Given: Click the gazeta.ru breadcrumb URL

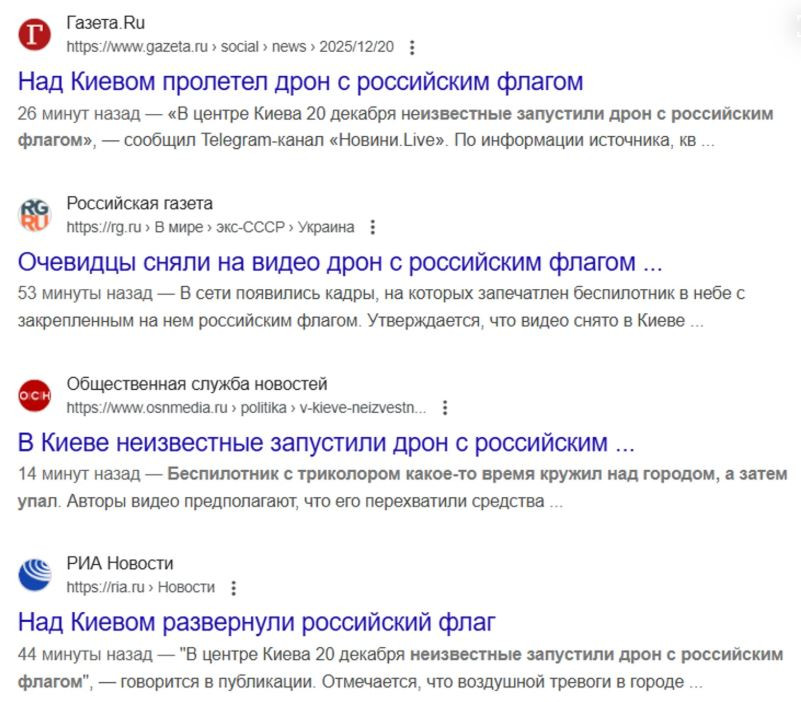Looking at the screenshot, I should point(230,47).
